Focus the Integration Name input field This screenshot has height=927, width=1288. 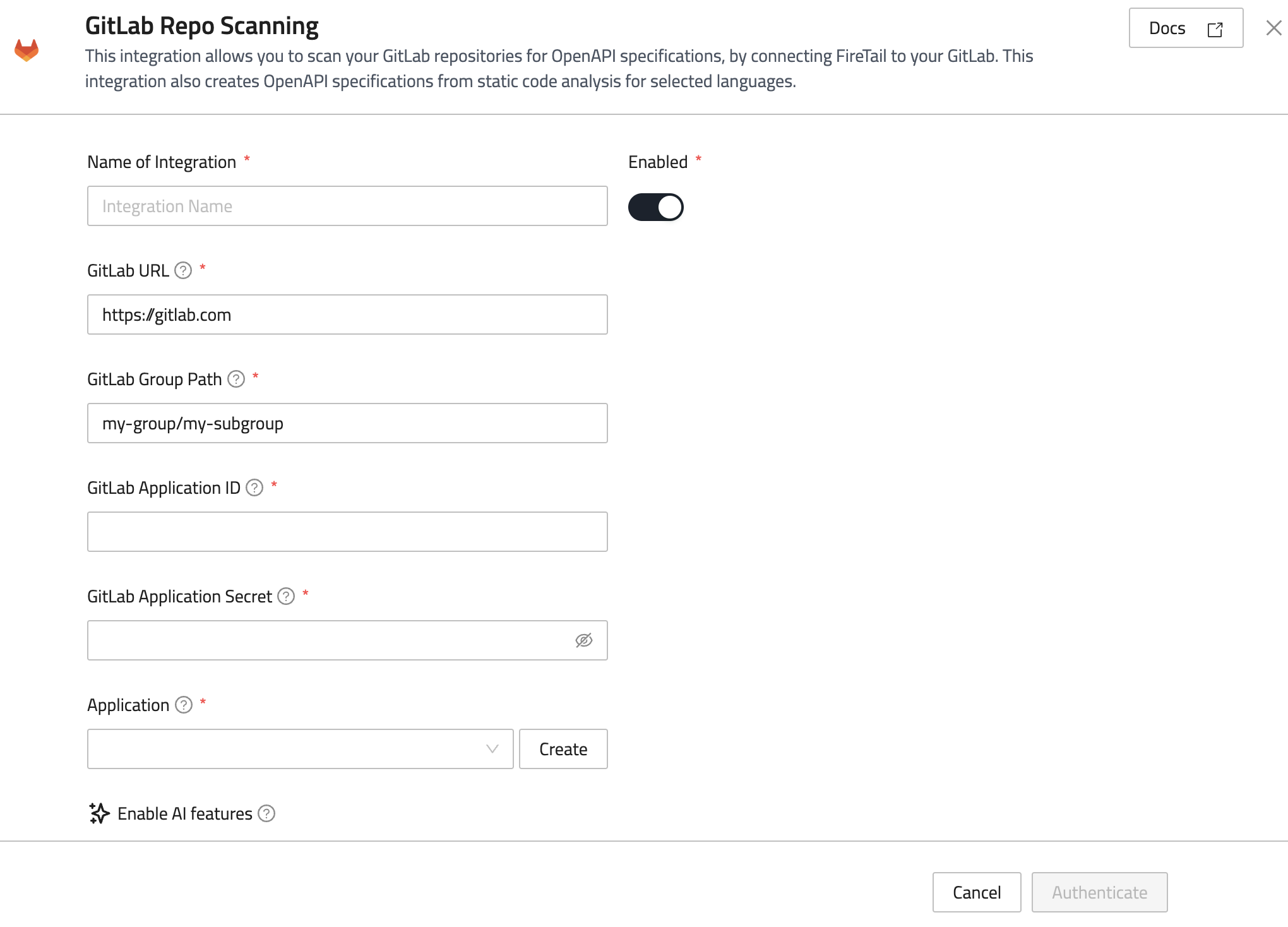(347, 206)
